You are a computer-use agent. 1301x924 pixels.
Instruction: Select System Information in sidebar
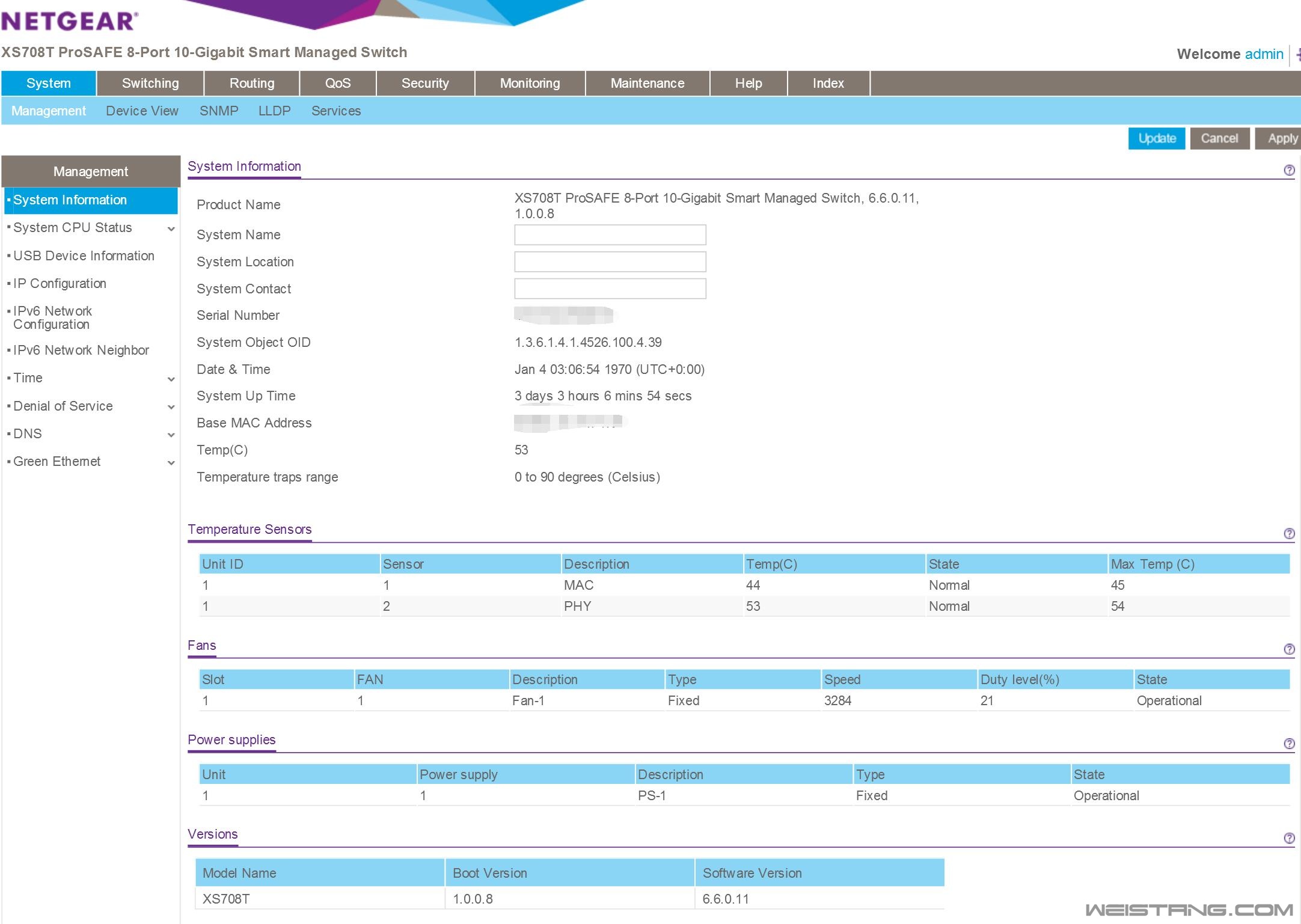pyautogui.click(x=91, y=200)
